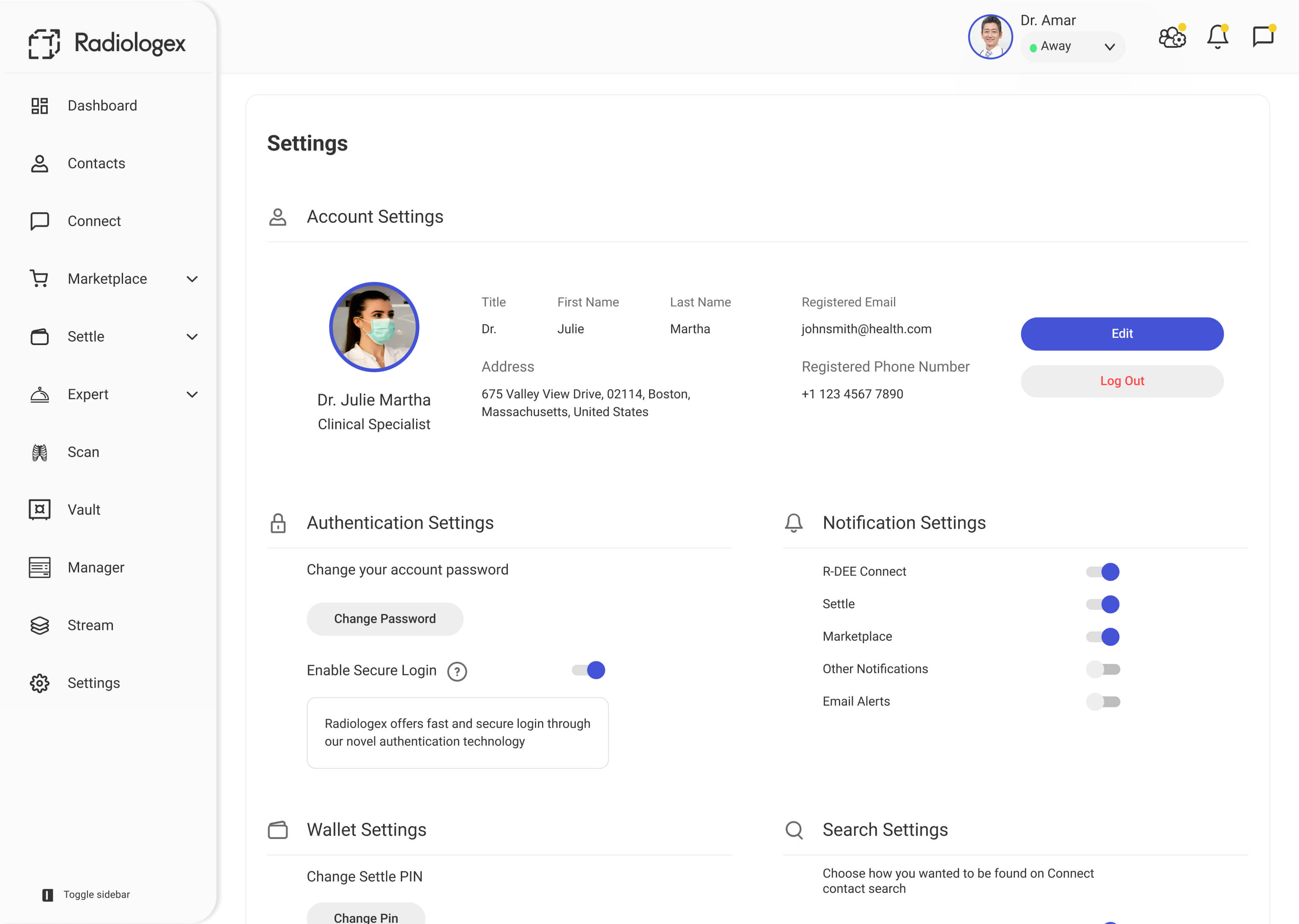Viewport: 1299px width, 924px height.
Task: Expand the Settle sidebar submenu
Action: tap(192, 337)
